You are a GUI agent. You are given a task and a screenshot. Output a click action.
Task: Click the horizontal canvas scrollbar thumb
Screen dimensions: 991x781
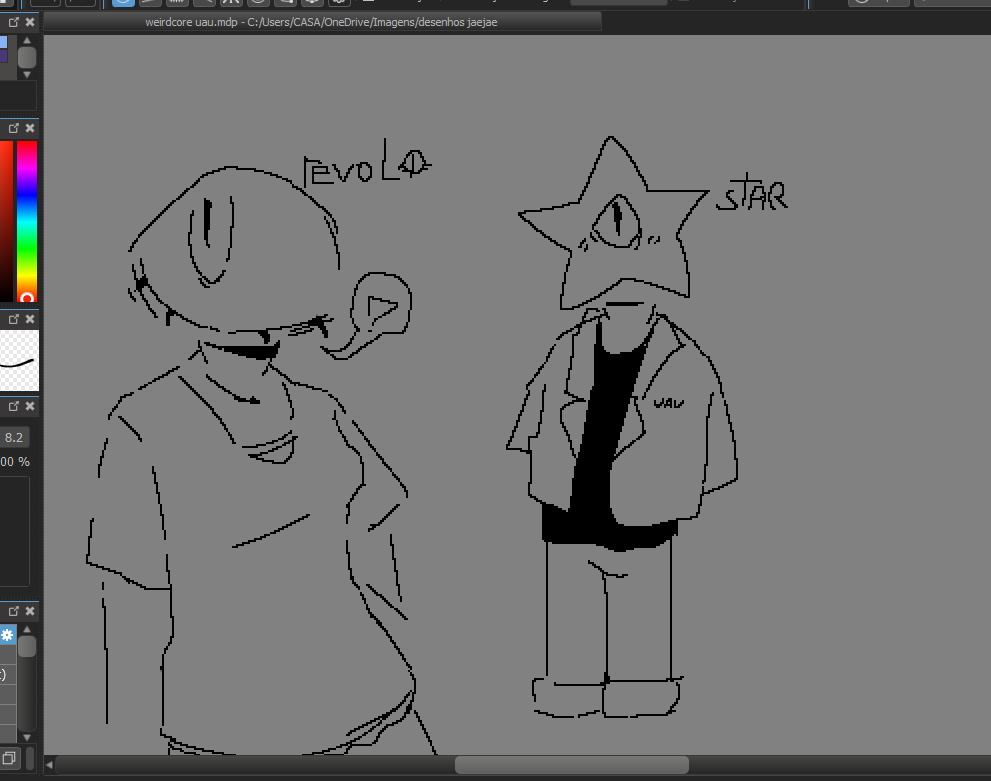tap(570, 764)
